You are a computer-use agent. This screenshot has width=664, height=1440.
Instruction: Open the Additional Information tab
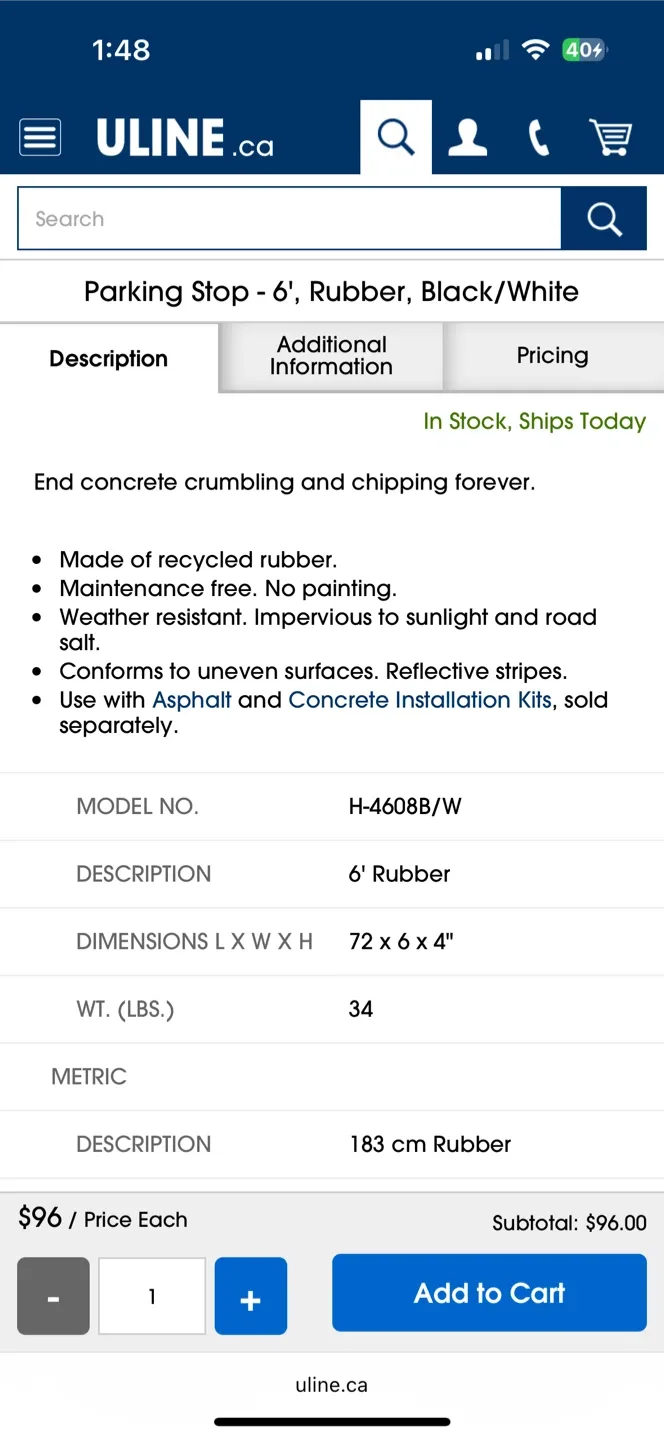331,356
